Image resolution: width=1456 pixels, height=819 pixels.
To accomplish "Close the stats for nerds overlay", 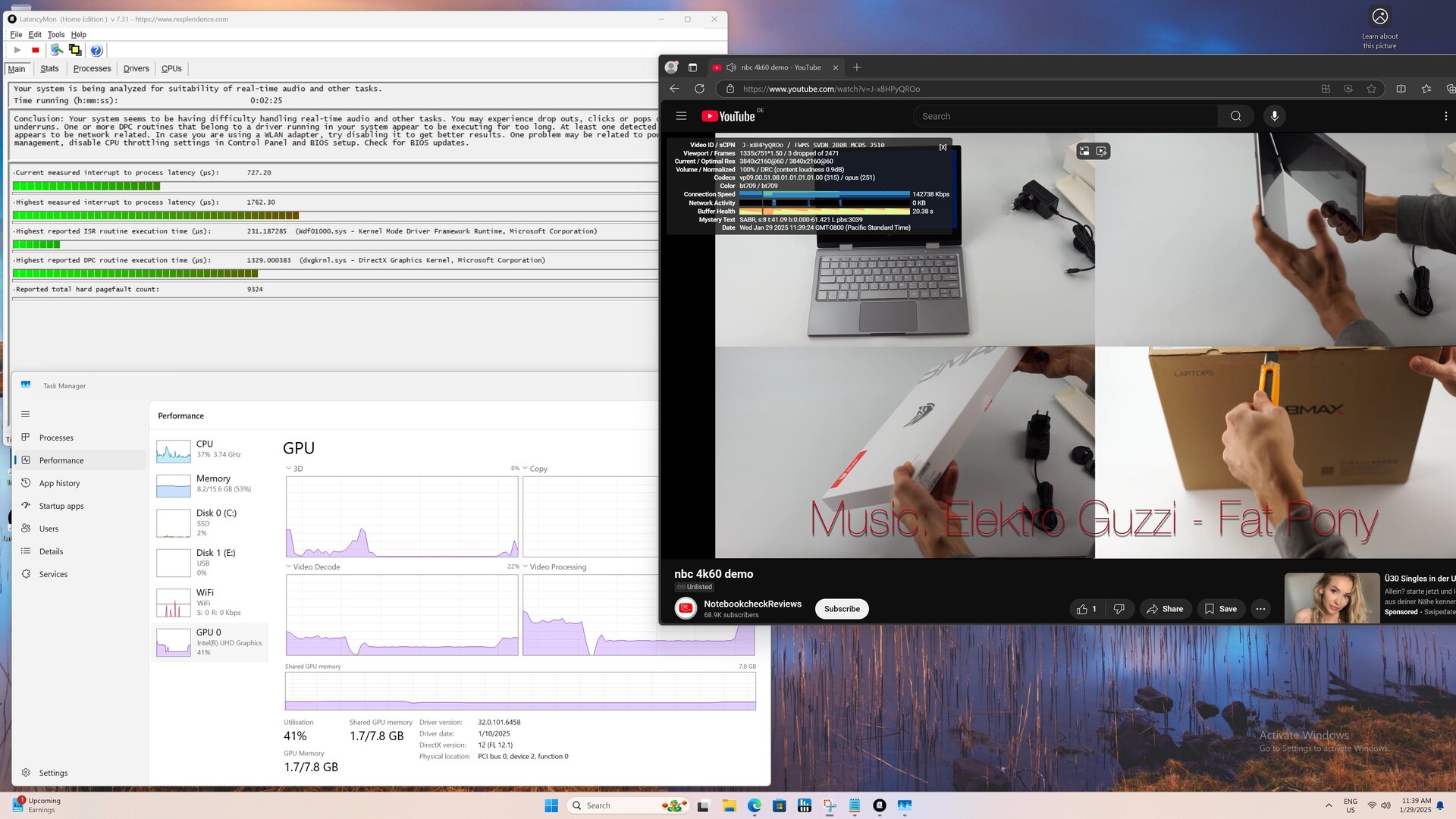I will tap(943, 147).
